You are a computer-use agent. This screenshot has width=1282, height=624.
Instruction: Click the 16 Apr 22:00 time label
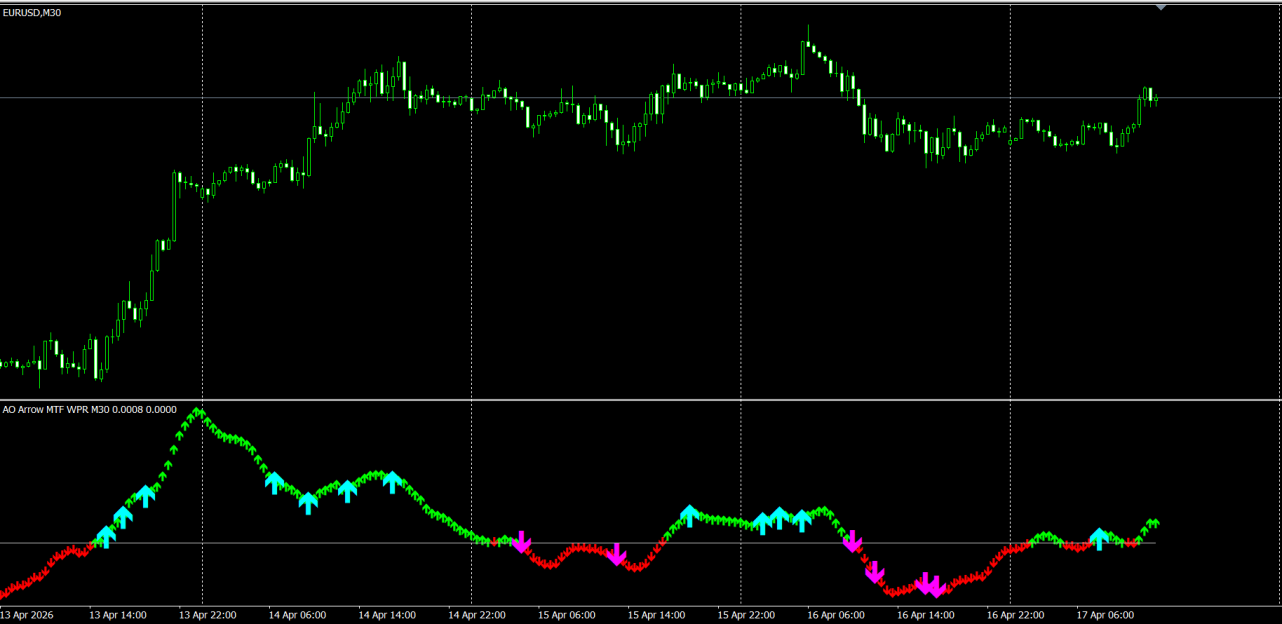[x=1016, y=615]
